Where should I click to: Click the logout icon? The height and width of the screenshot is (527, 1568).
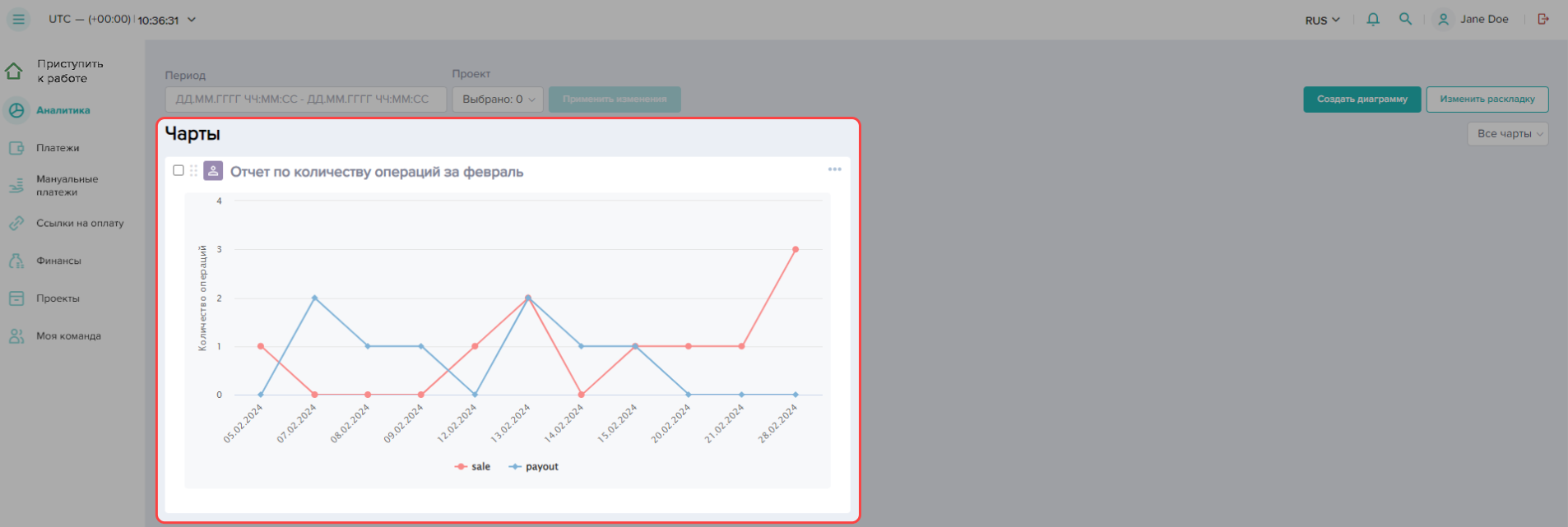coord(1543,19)
